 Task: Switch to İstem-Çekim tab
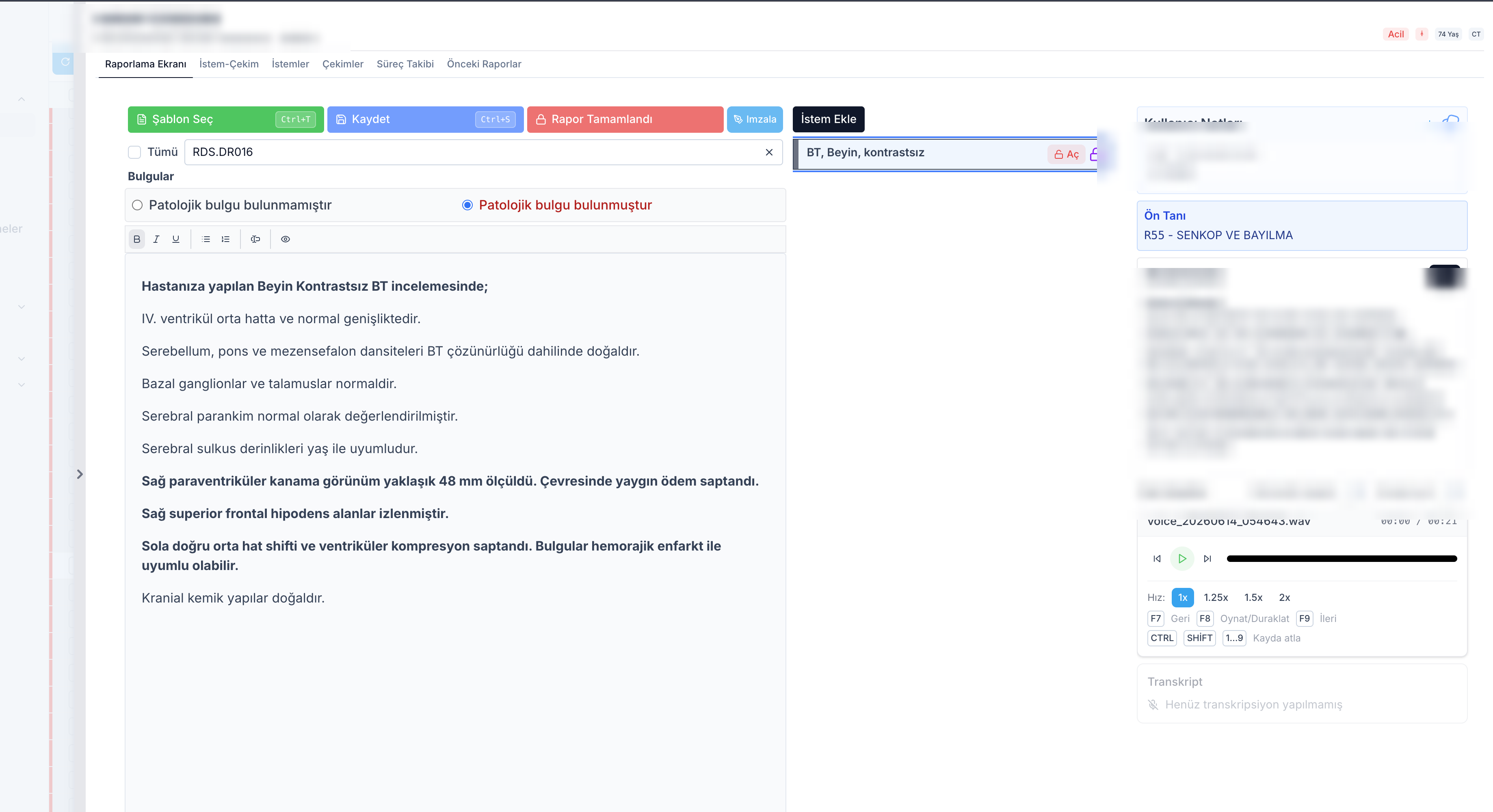coord(229,64)
